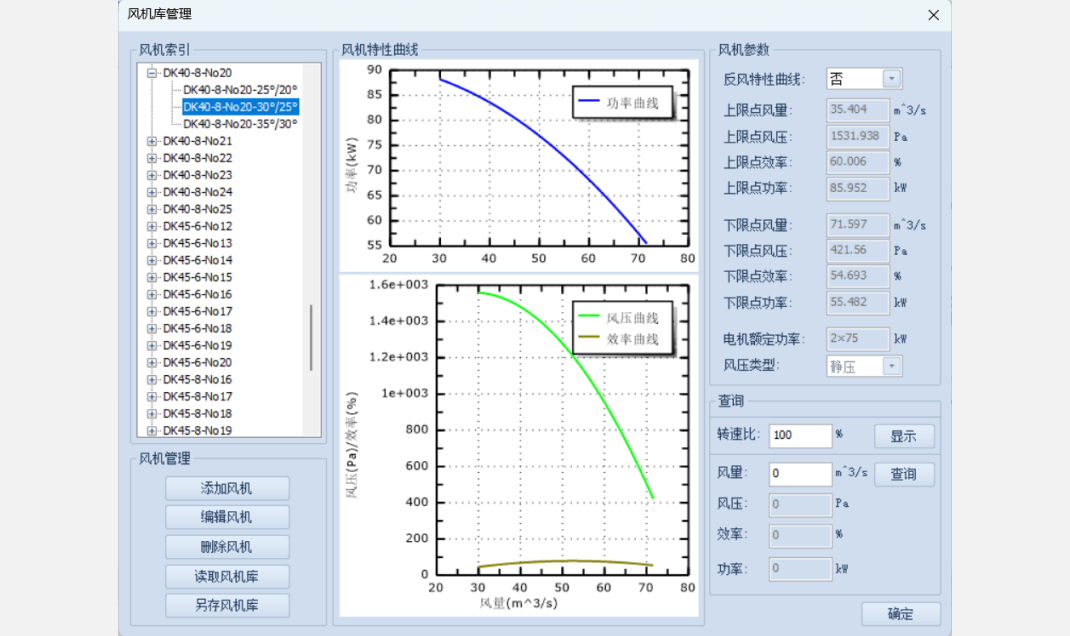Click the 功率 result field
This screenshot has width=1070, height=636.
click(x=800, y=568)
